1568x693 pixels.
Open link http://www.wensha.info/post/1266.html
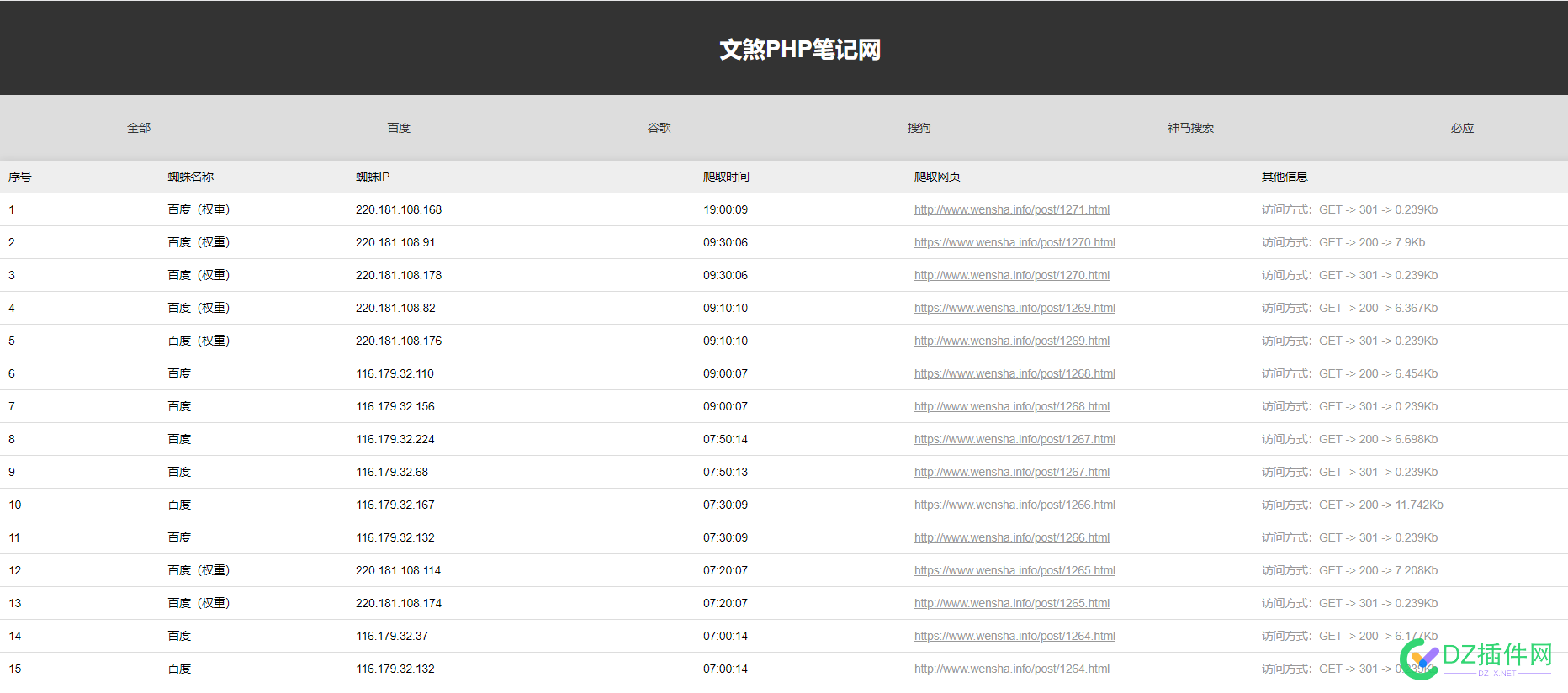click(1012, 537)
